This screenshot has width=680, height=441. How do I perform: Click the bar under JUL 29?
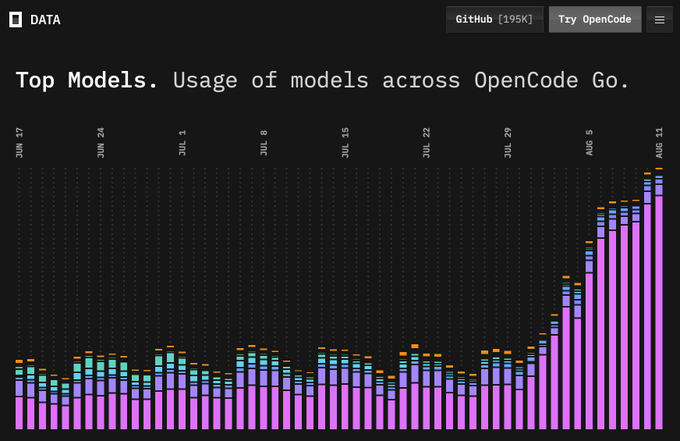[508, 390]
